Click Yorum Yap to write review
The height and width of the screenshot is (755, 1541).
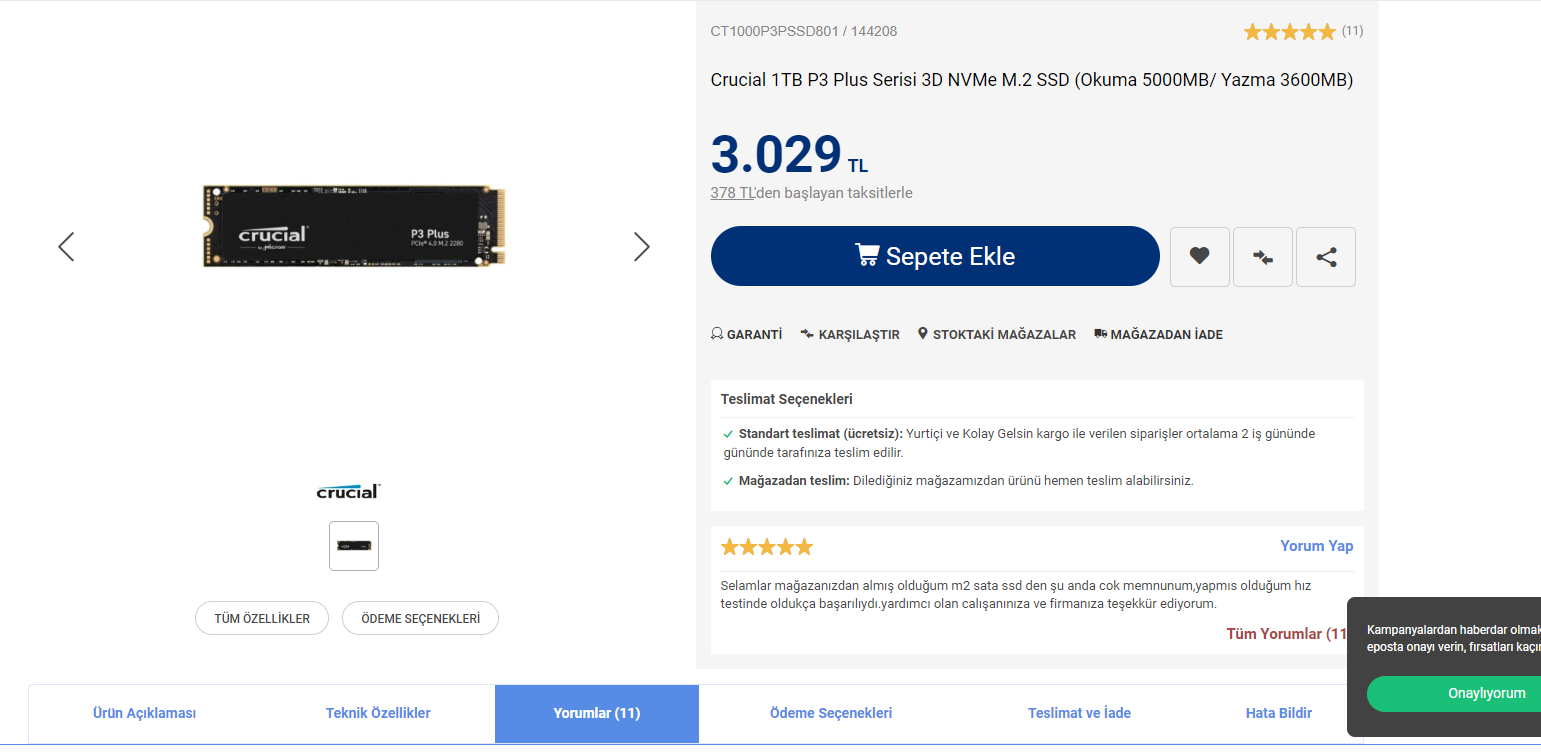[x=1316, y=546]
